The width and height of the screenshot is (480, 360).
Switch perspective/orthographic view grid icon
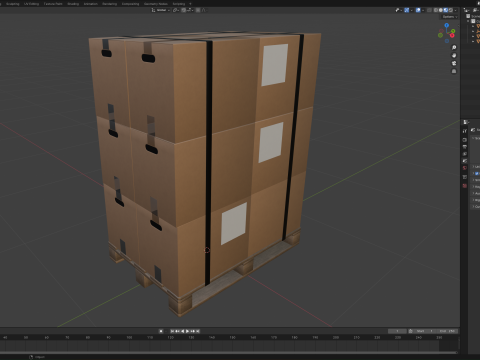coord(454,71)
